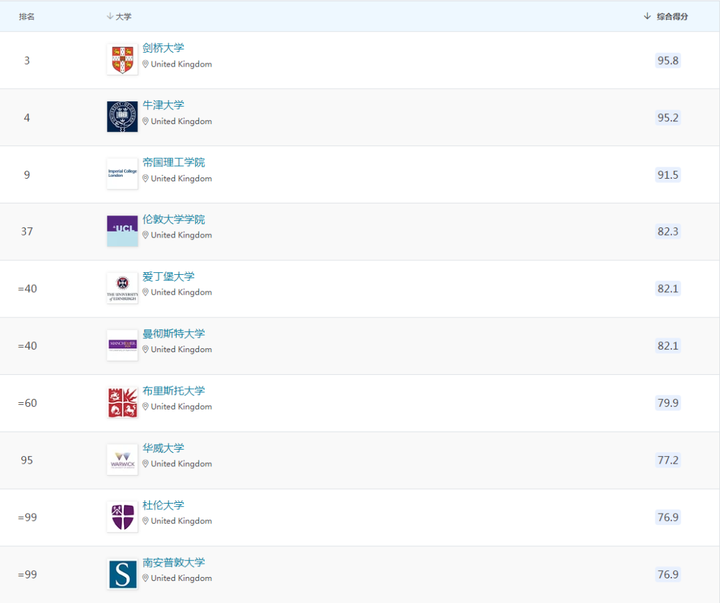Sort by 综合得分 column header
This screenshot has width=720, height=603.
(x=666, y=17)
